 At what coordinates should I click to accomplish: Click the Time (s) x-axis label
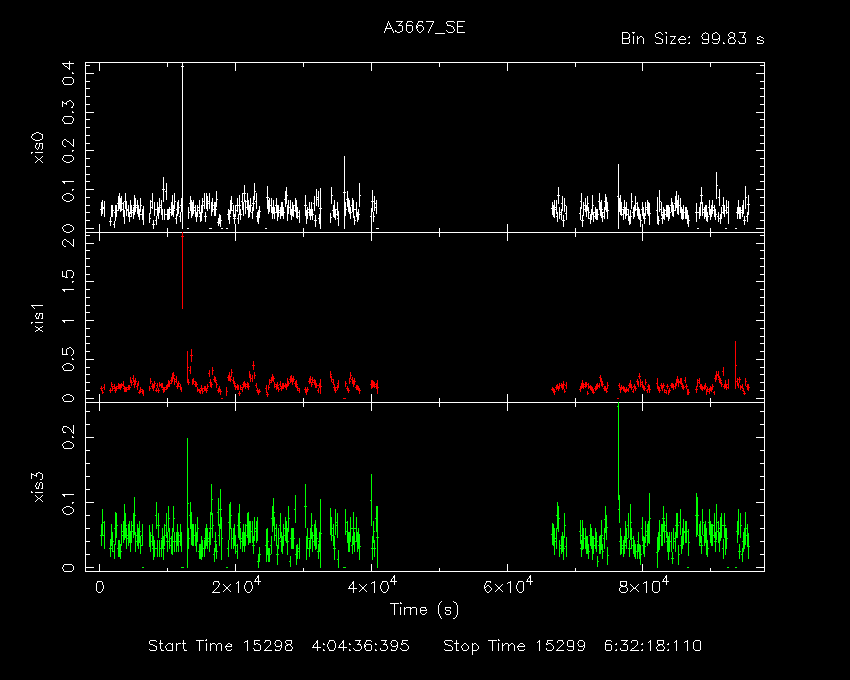[x=424, y=610]
